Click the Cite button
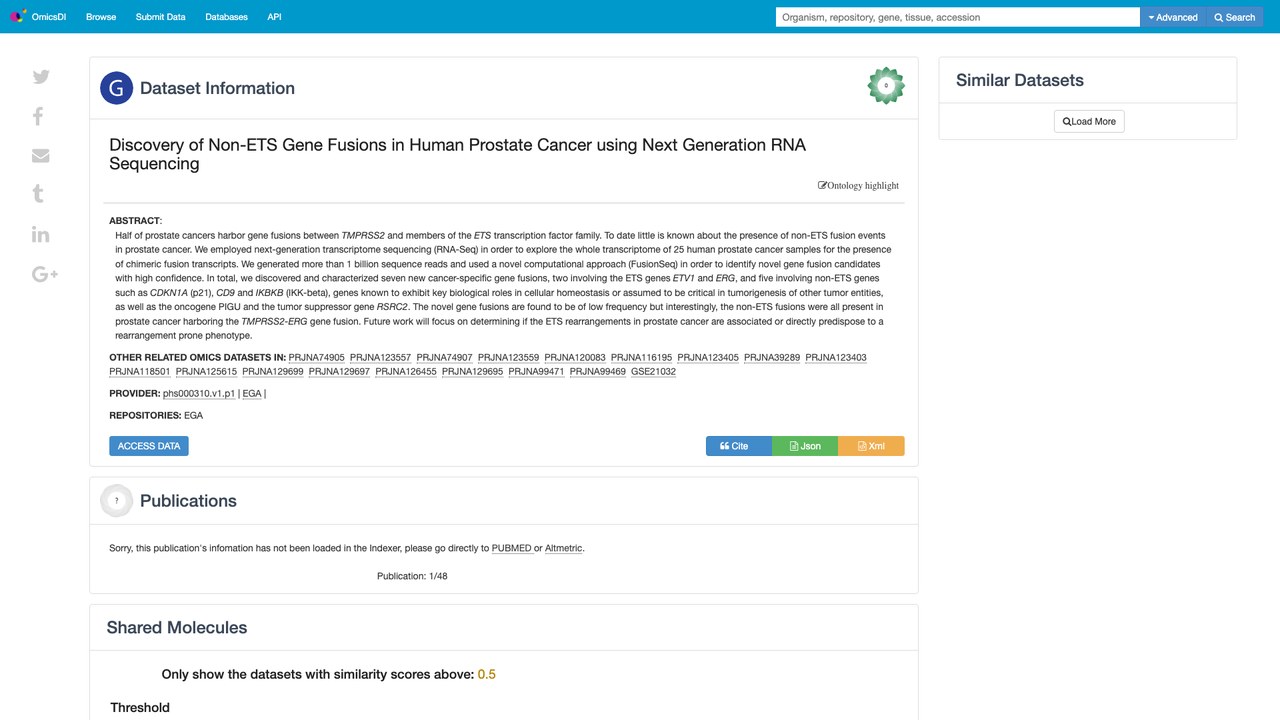Screen dimensions: 1280x720 pos(739,446)
